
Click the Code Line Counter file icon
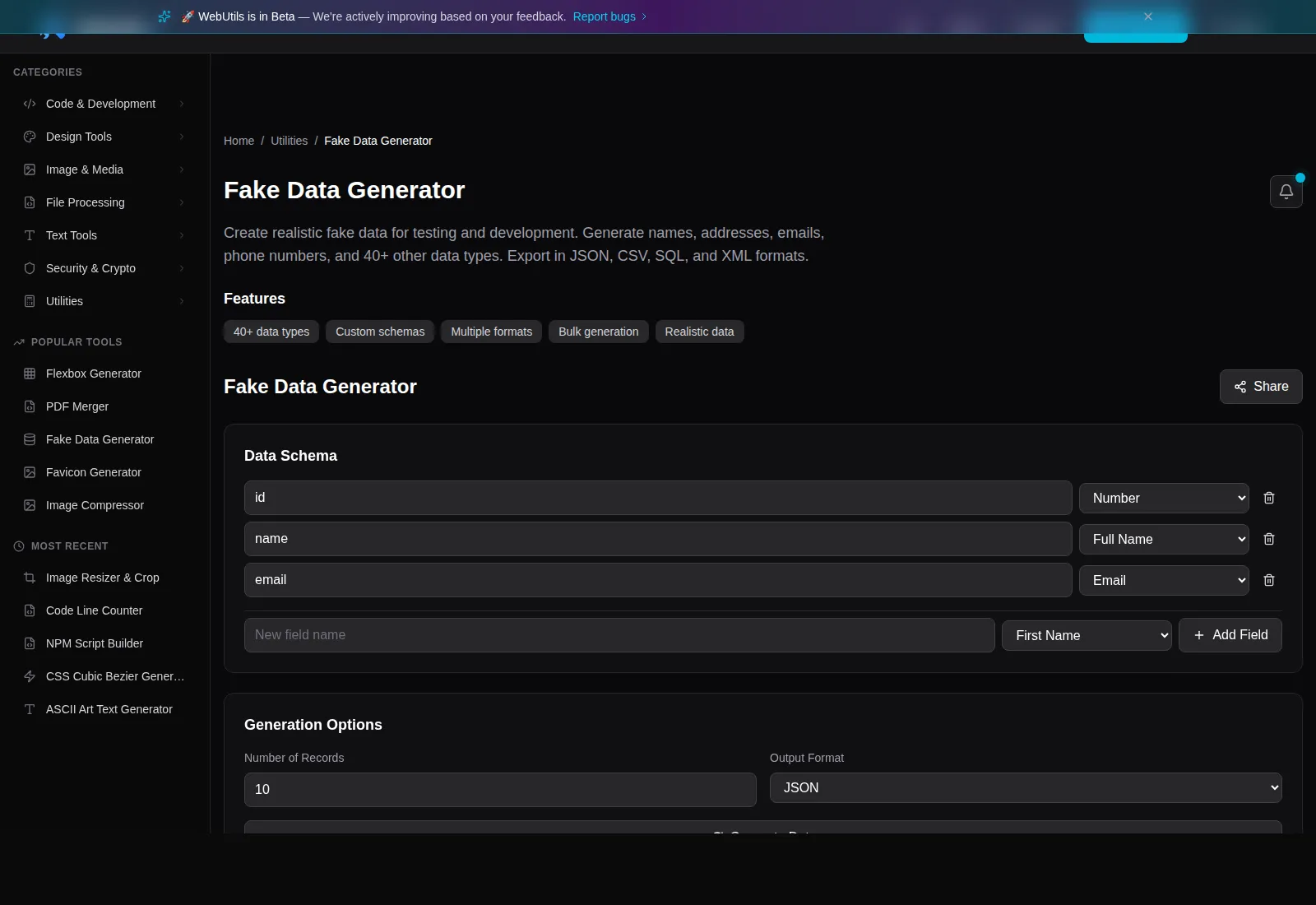[30, 610]
